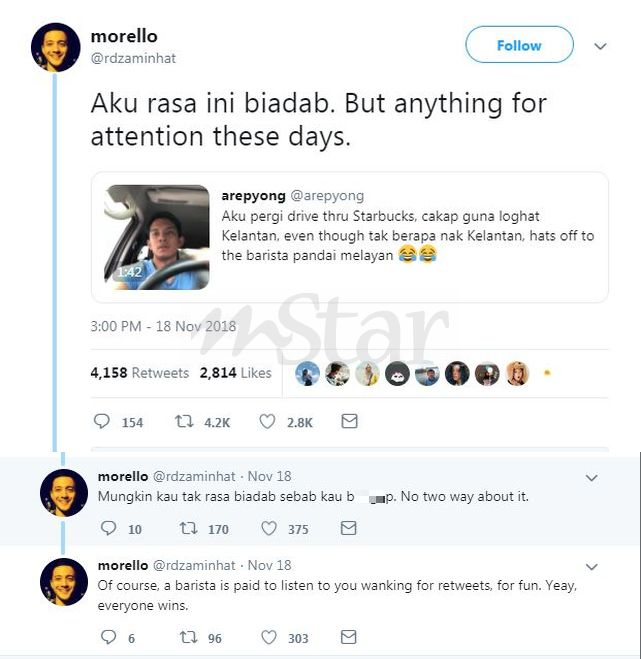This screenshot has width=641, height=659.
Task: Open main tweet options chevron
Action: point(601,46)
